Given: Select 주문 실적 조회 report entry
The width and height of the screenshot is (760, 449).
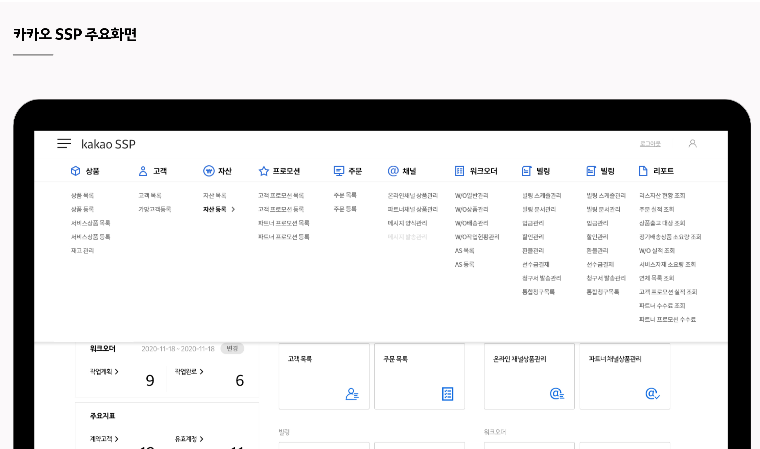Looking at the screenshot, I should [x=657, y=209].
